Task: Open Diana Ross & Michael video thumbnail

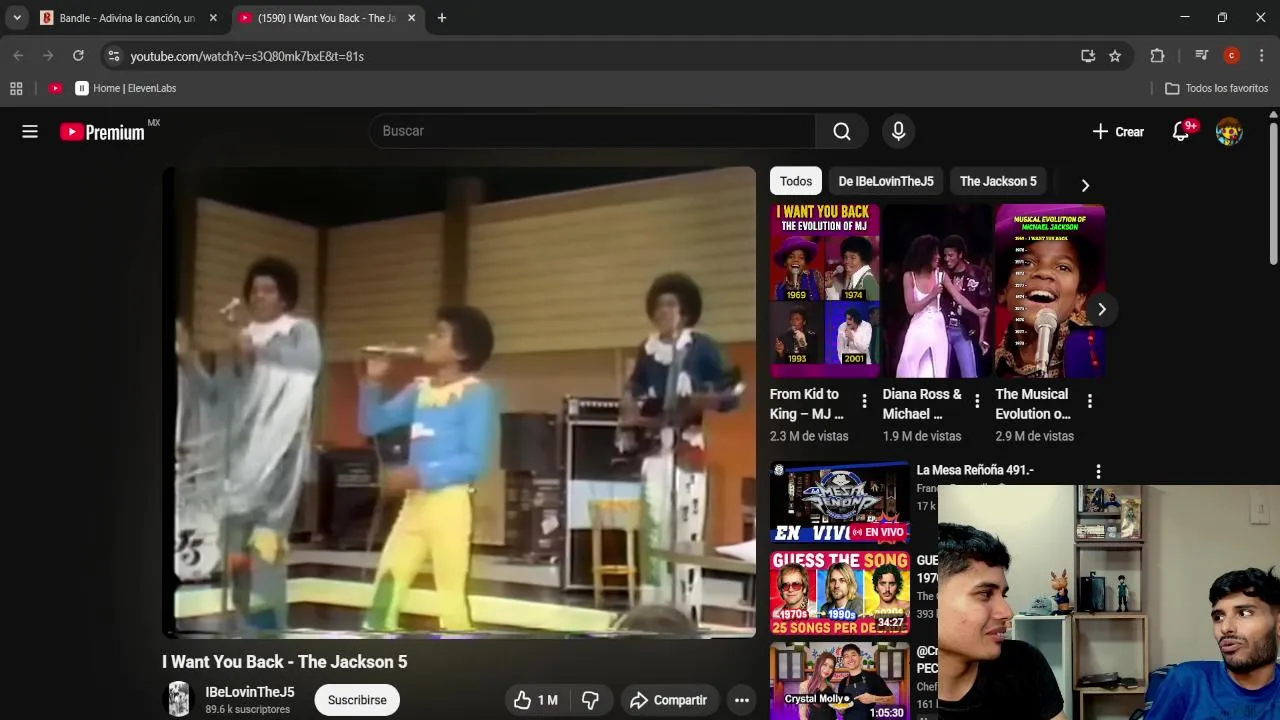Action: coord(937,291)
